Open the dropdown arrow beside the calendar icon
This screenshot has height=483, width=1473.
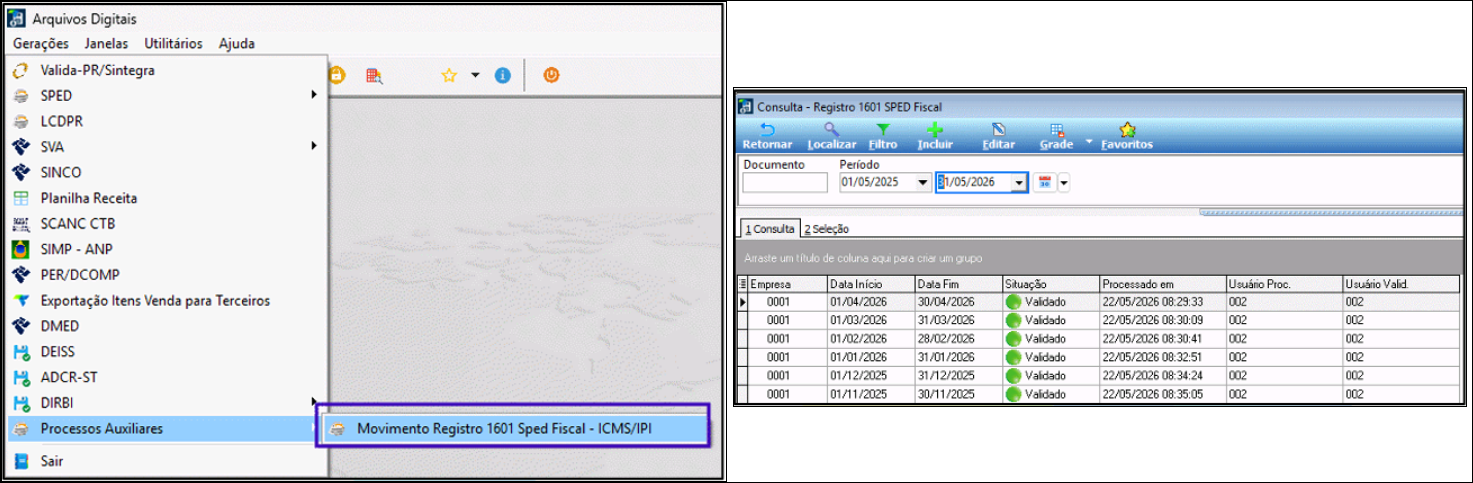[x=1064, y=183]
